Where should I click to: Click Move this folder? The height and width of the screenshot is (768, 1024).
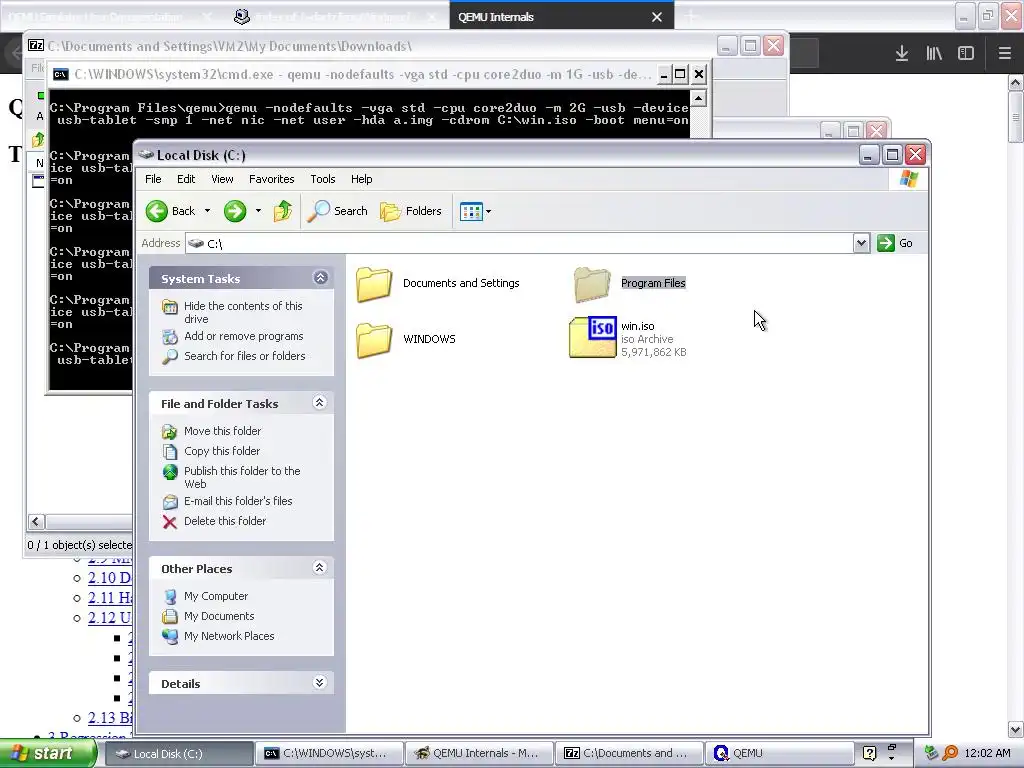[222, 431]
